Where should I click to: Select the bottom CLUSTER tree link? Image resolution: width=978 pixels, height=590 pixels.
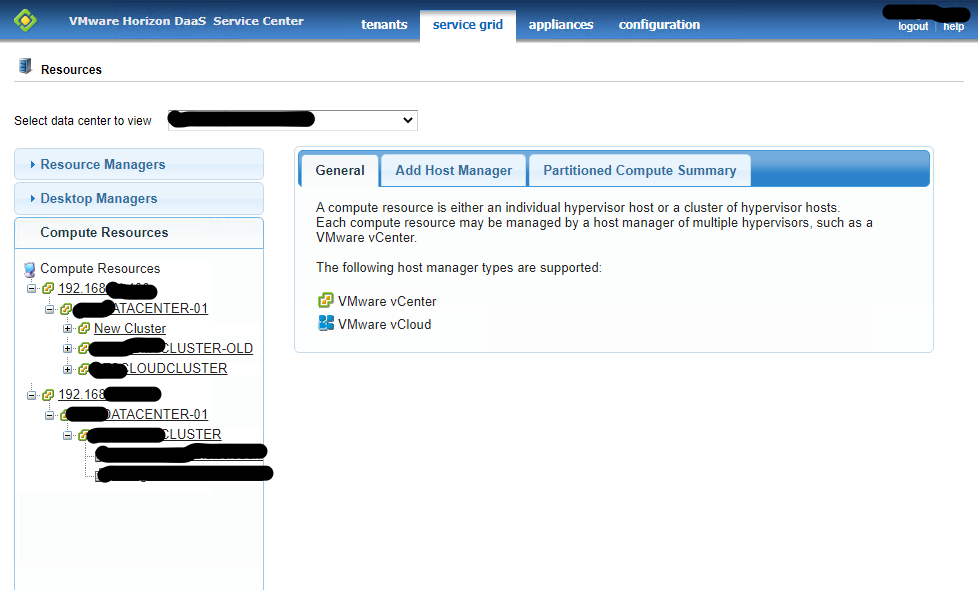pos(153,434)
